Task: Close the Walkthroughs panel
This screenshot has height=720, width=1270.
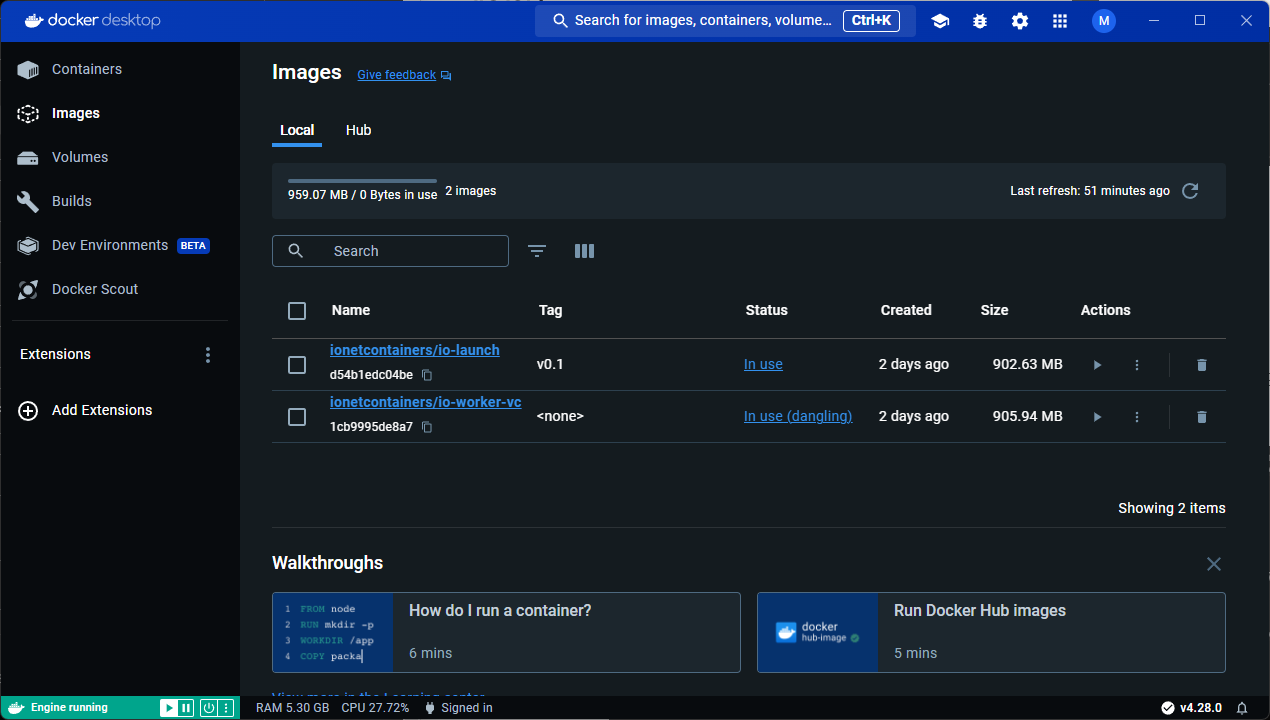Action: click(1214, 564)
